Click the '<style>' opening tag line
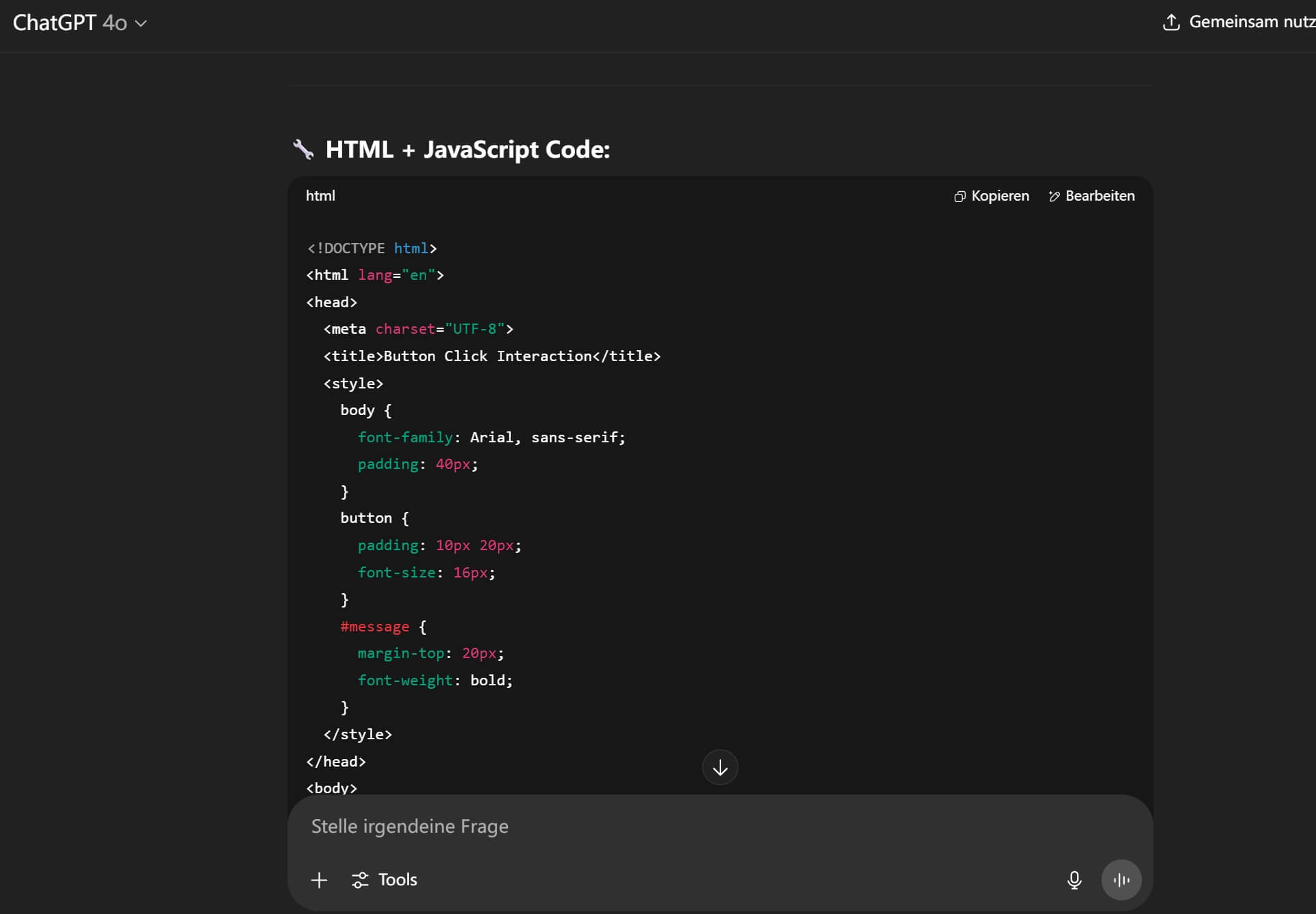This screenshot has width=1316, height=914. pyautogui.click(x=353, y=384)
